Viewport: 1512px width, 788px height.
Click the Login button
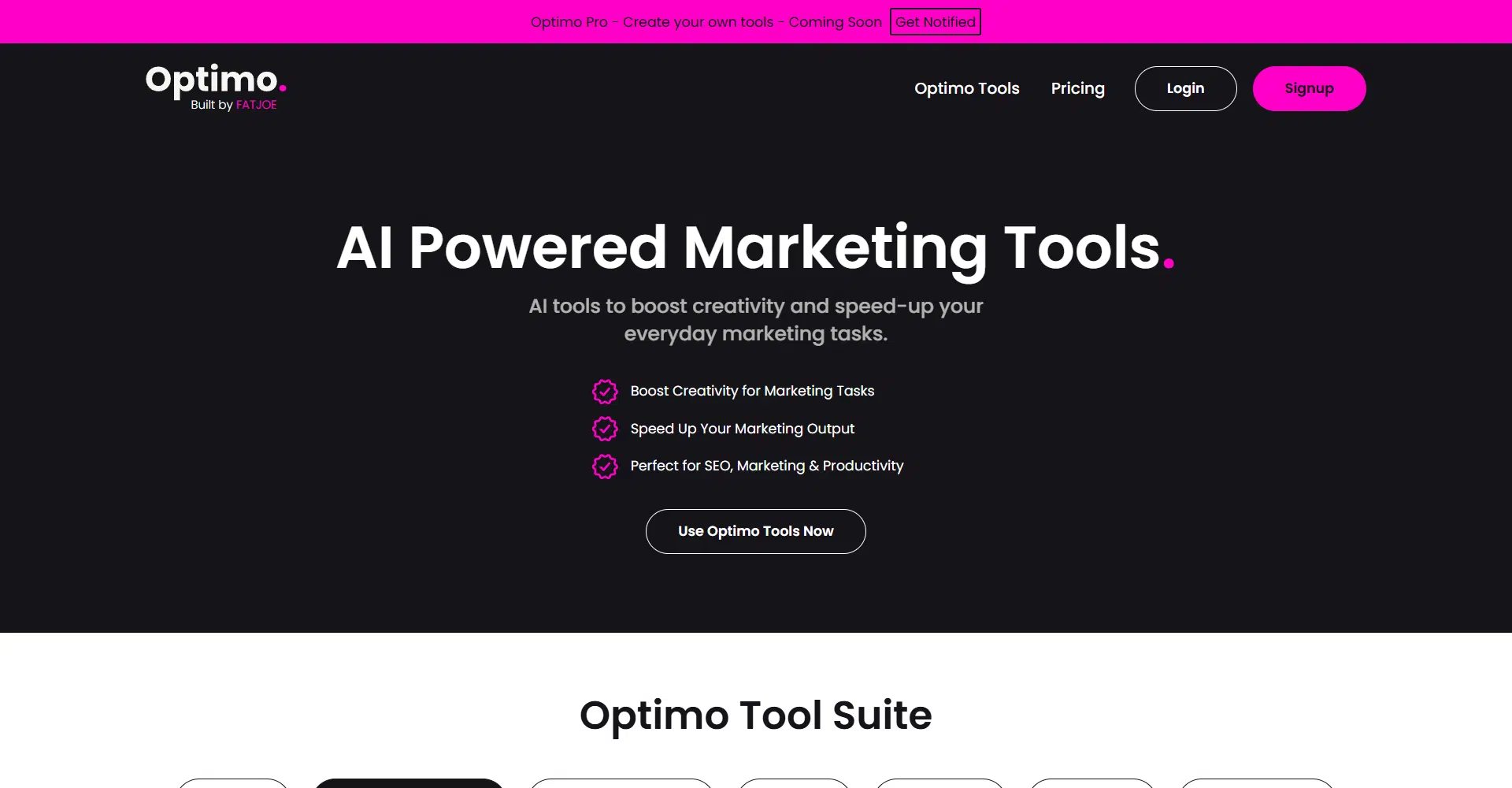pyautogui.click(x=1185, y=88)
